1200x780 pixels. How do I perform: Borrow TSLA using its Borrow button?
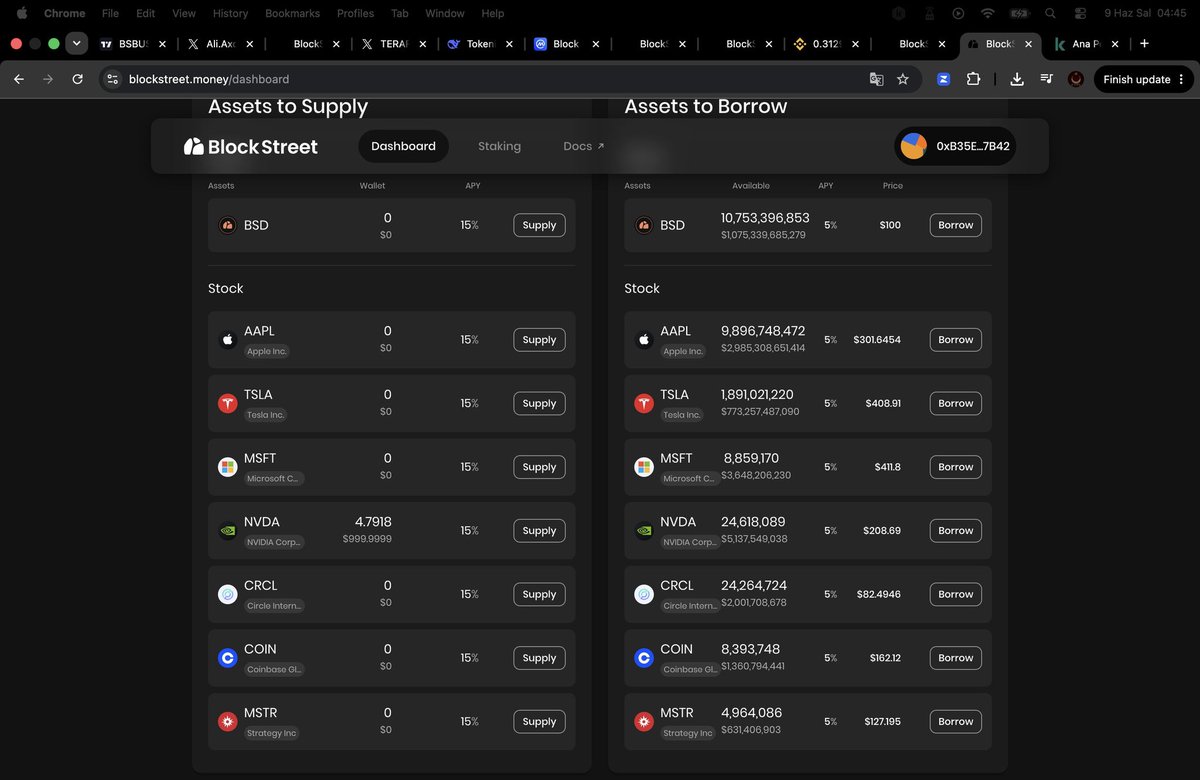955,403
